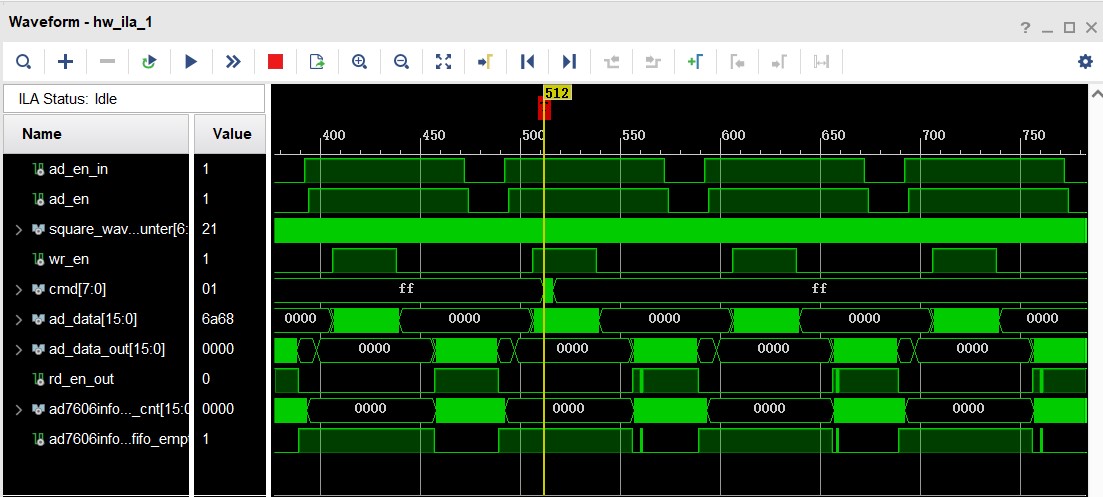This screenshot has height=497, width=1103.
Task: Open the waveform search tool
Action: [x=23, y=62]
